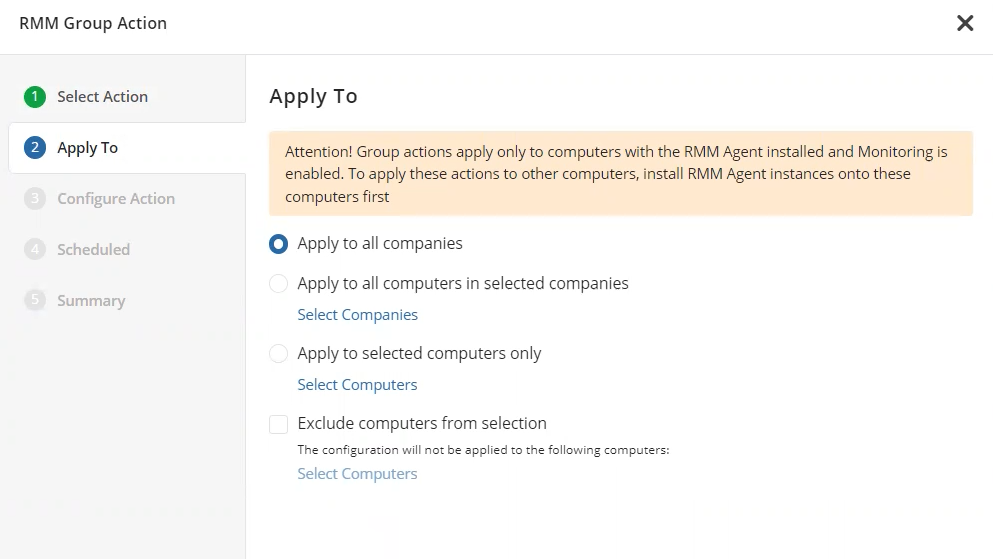Click the orange Attention notice banner
Image resolution: width=993 pixels, height=559 pixels.
coord(620,174)
